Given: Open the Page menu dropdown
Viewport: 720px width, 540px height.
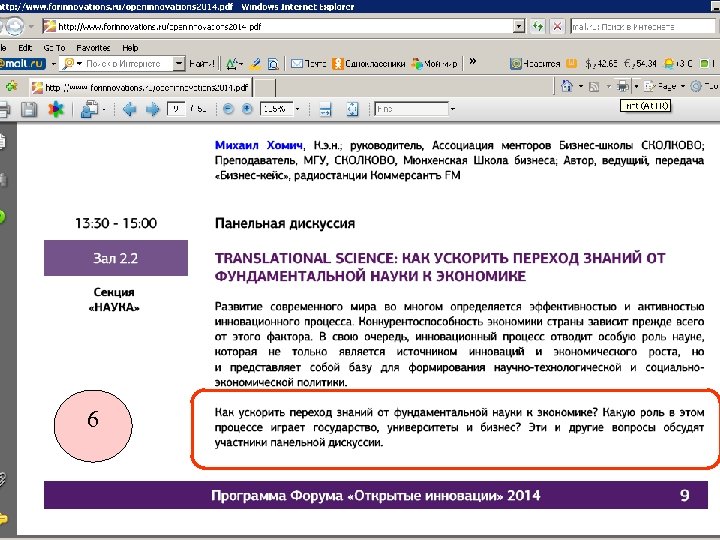Looking at the screenshot, I should pos(664,86).
